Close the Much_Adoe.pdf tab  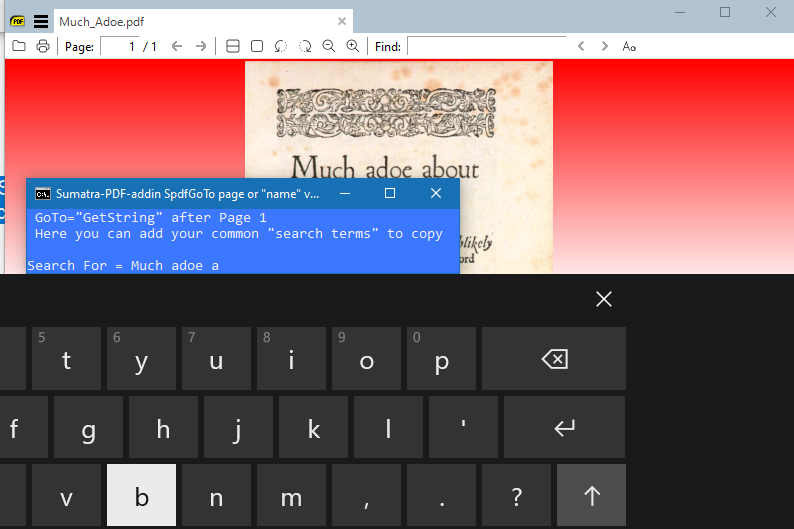coord(342,21)
